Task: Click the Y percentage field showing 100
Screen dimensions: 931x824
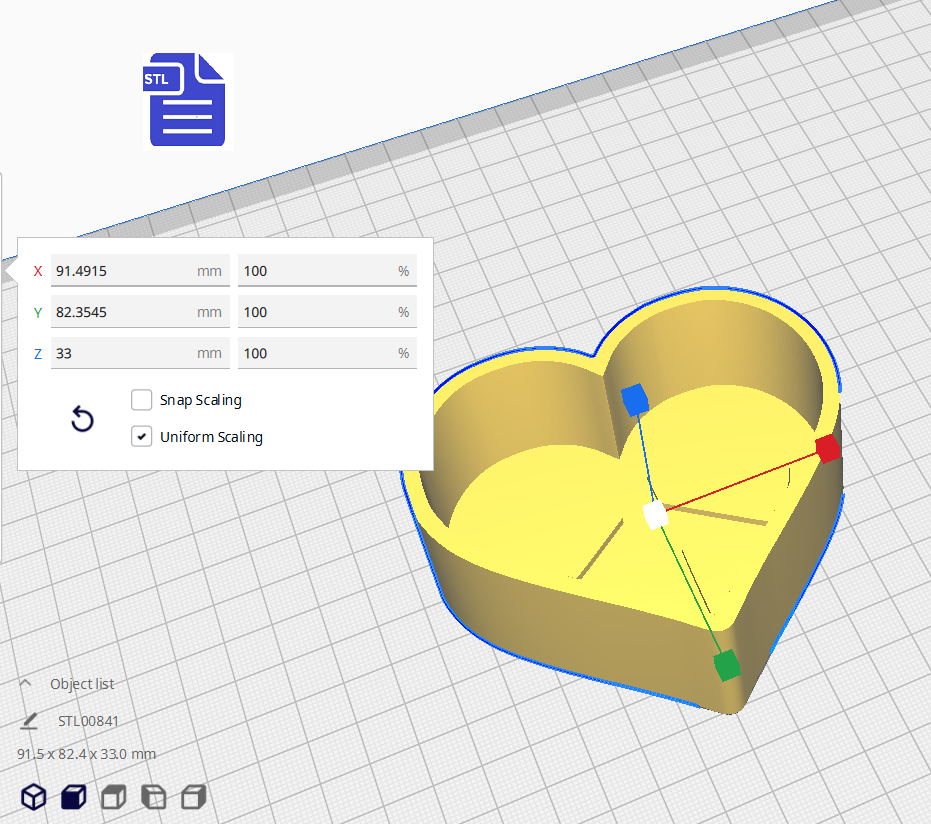Action: tap(327, 311)
